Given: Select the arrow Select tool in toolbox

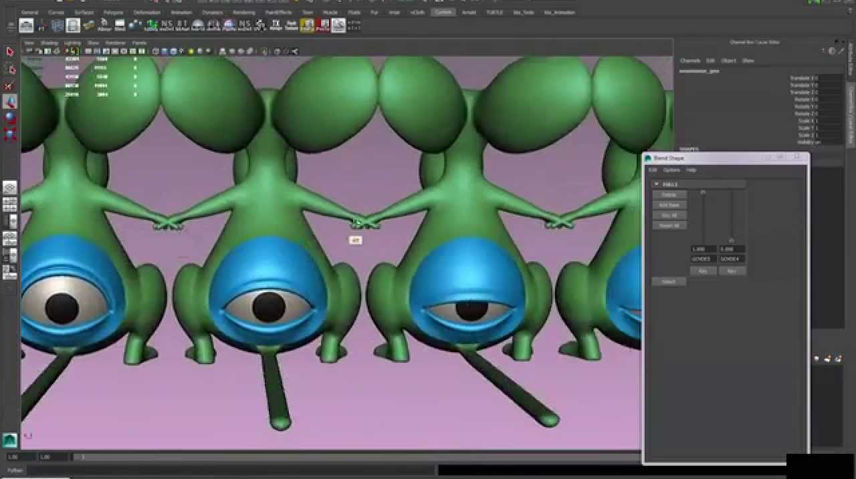Looking at the screenshot, I should tap(10, 52).
